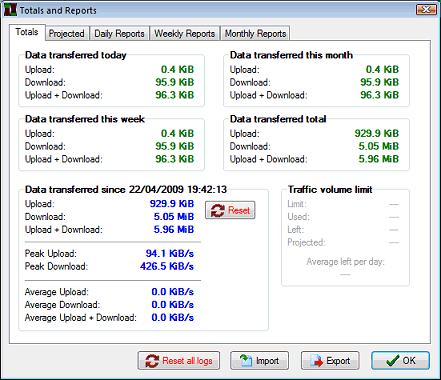Click the Average Upload value 0.0 KiB/s
Image resolution: width=441 pixels, height=380 pixels.
coord(173,292)
